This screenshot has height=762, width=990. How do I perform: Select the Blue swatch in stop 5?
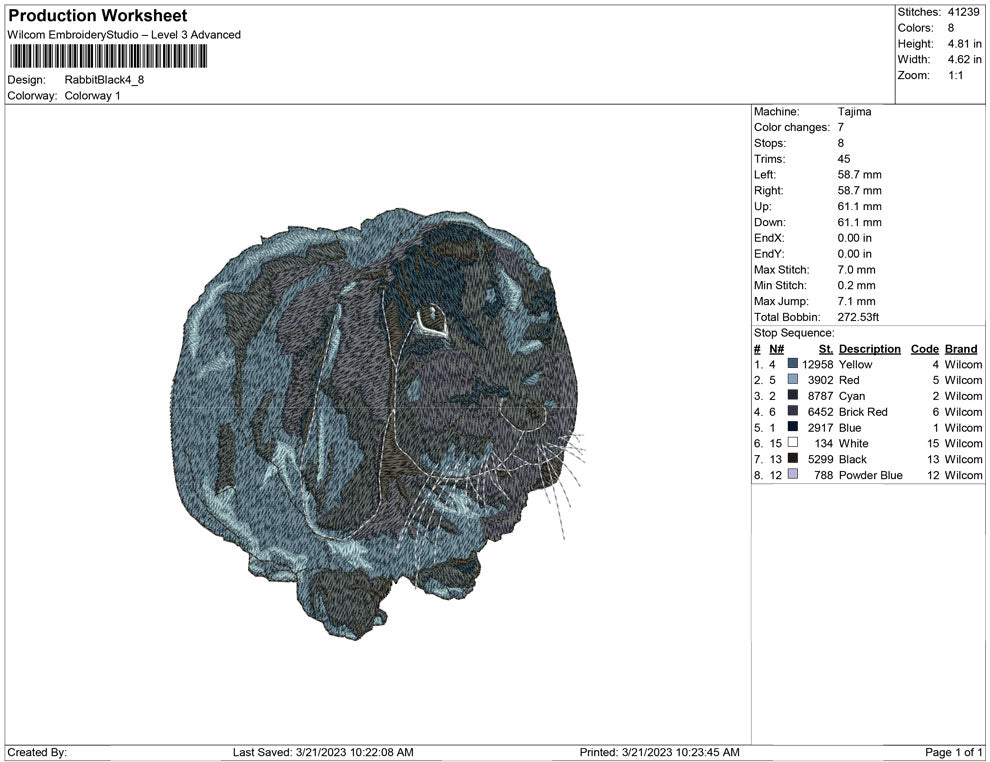point(793,428)
